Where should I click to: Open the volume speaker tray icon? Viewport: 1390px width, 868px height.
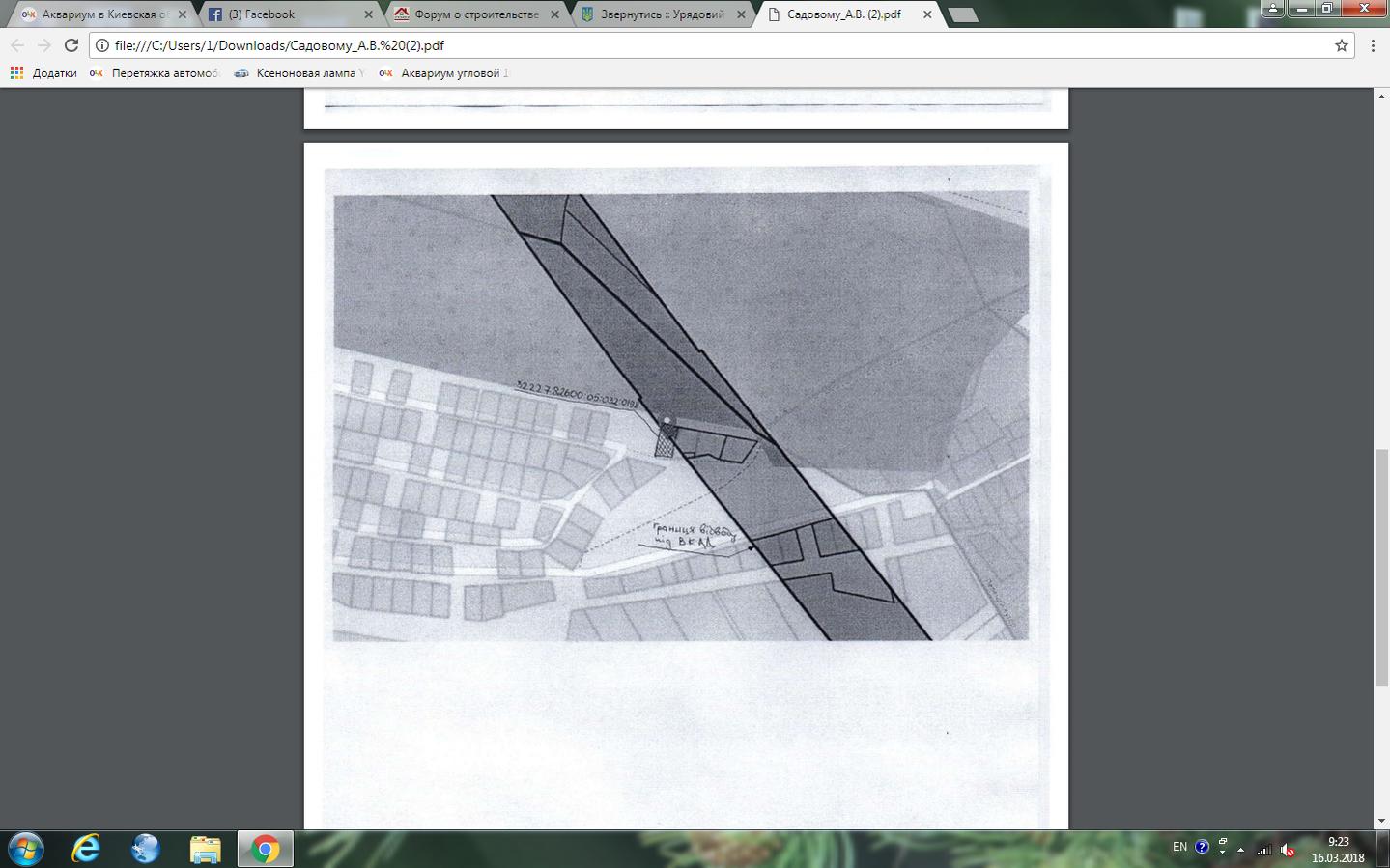(1288, 850)
